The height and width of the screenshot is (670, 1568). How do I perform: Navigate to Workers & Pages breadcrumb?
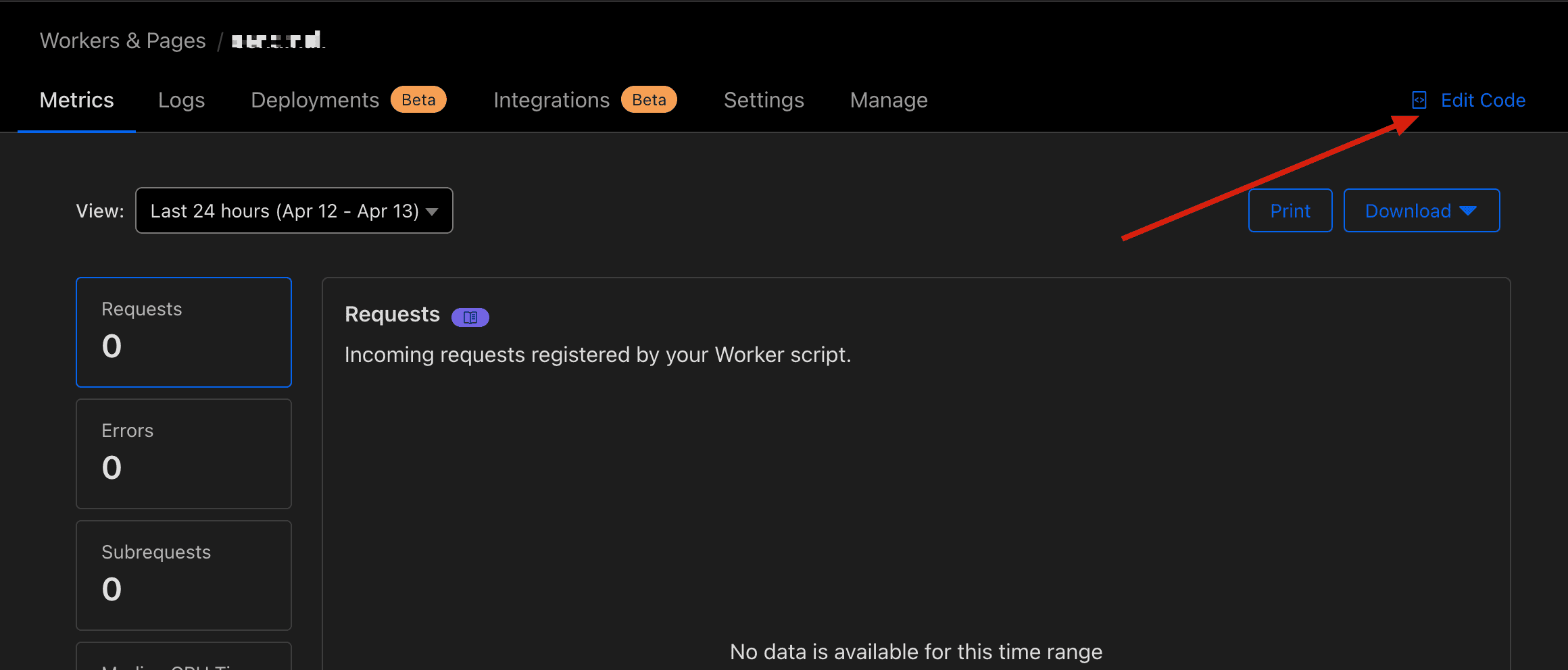click(123, 41)
